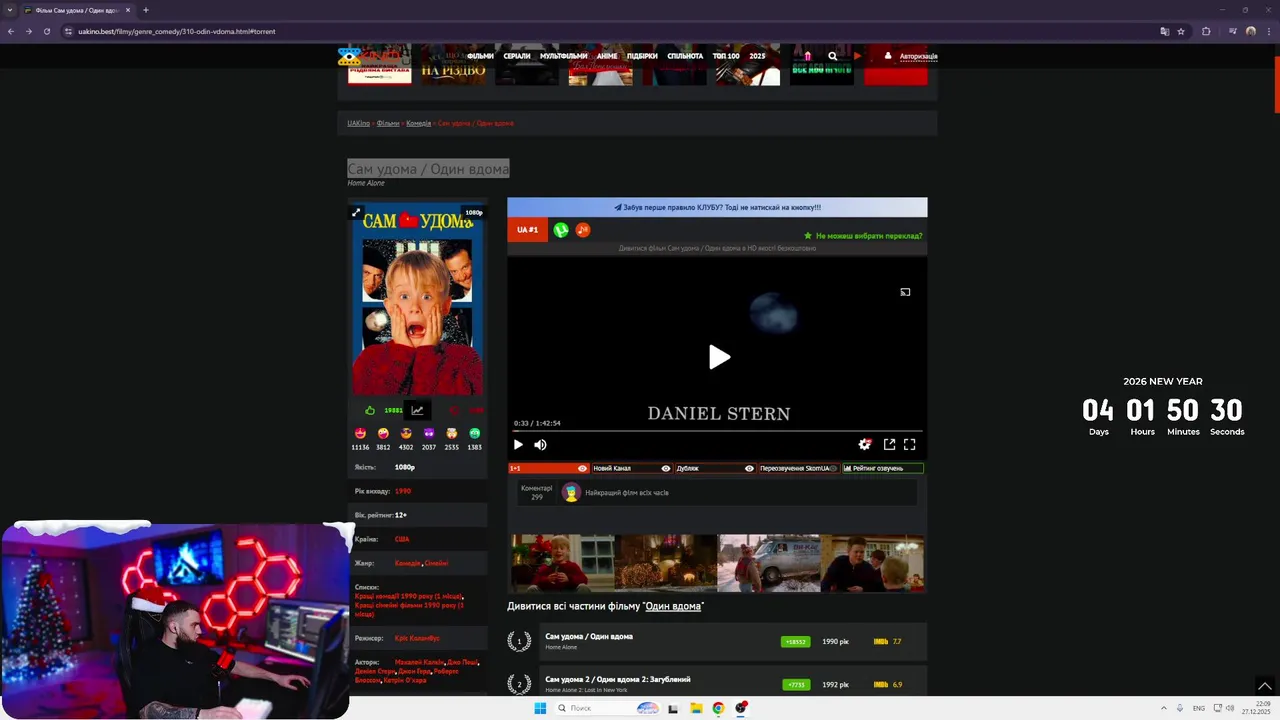
Task: Open Chrome from the taskbar
Action: pyautogui.click(x=718, y=708)
